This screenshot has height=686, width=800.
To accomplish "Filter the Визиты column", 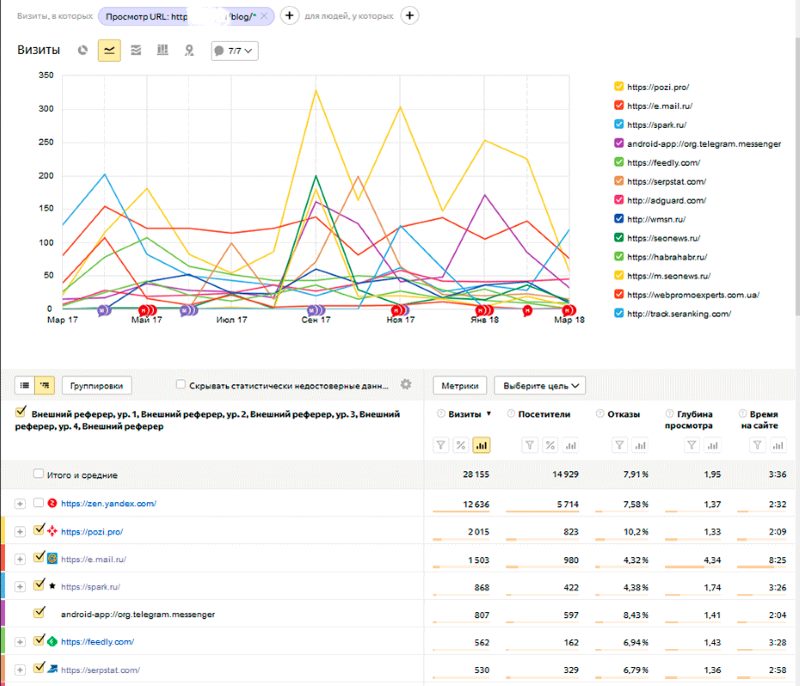I will pos(441,445).
